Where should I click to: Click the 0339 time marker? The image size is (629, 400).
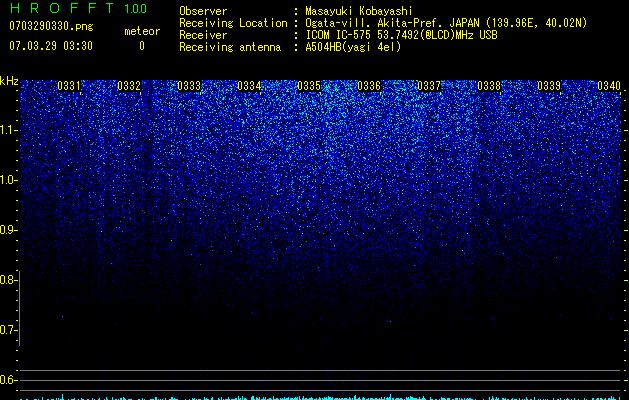(549, 86)
